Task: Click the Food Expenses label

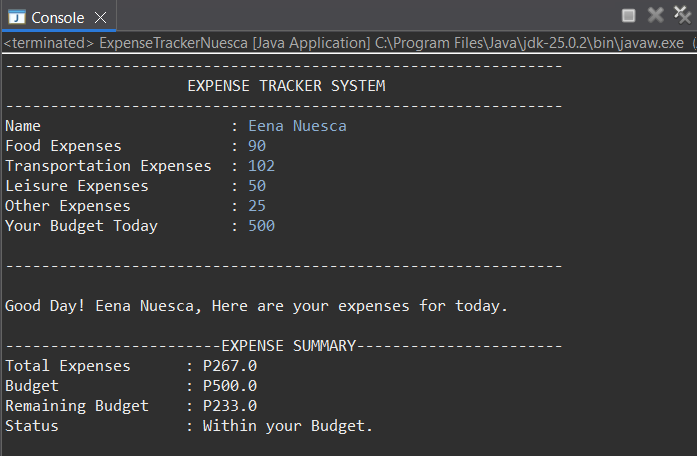Action: (63, 146)
